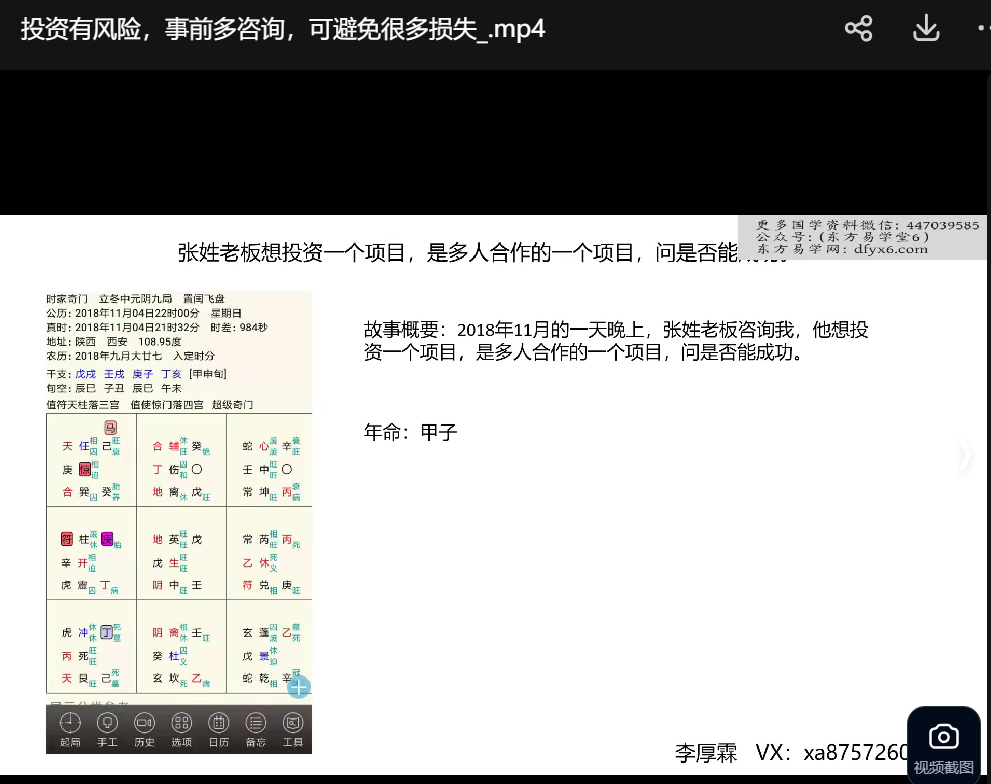Download the video file

tap(926, 28)
